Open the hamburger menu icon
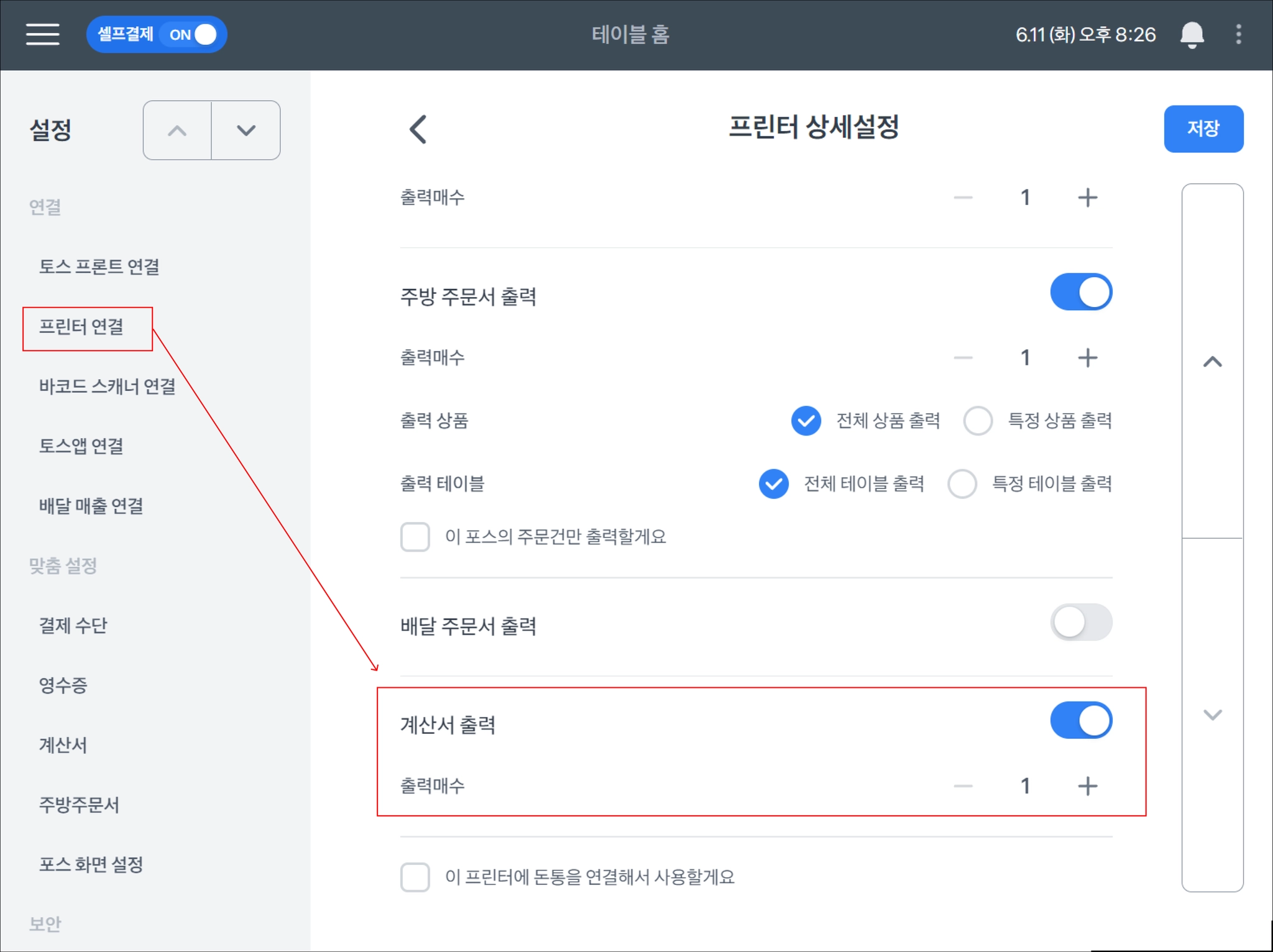The width and height of the screenshot is (1273, 952). click(x=42, y=34)
